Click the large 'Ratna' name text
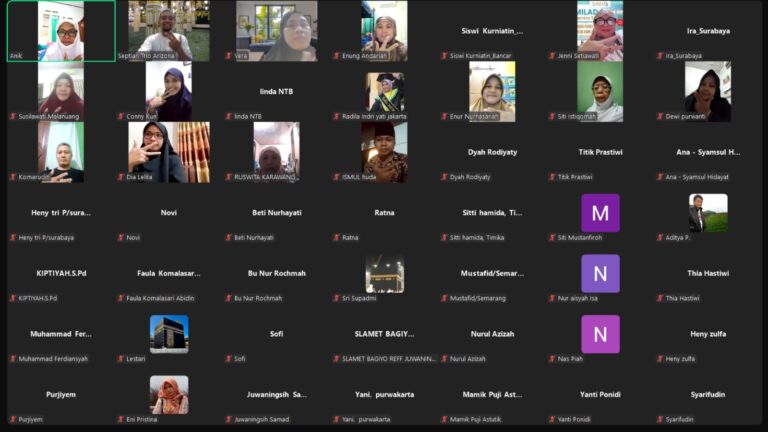 (384, 213)
